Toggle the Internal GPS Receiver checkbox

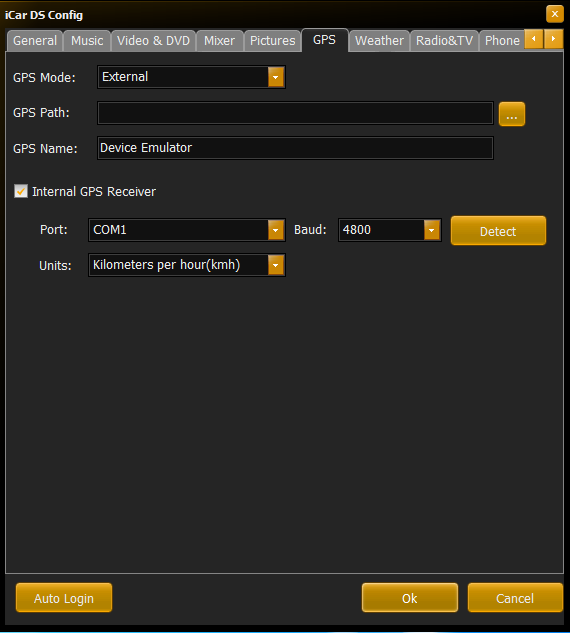(x=21, y=191)
